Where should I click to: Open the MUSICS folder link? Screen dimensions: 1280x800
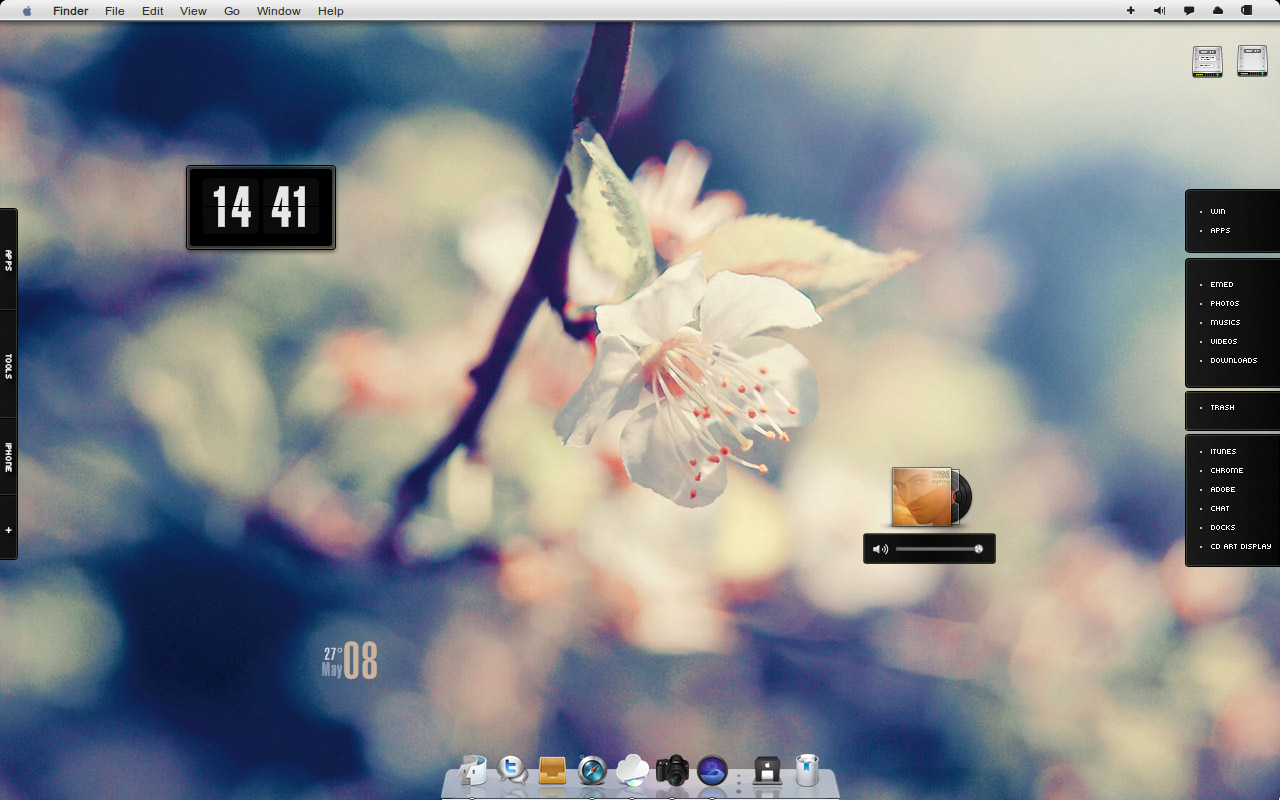tap(1225, 323)
